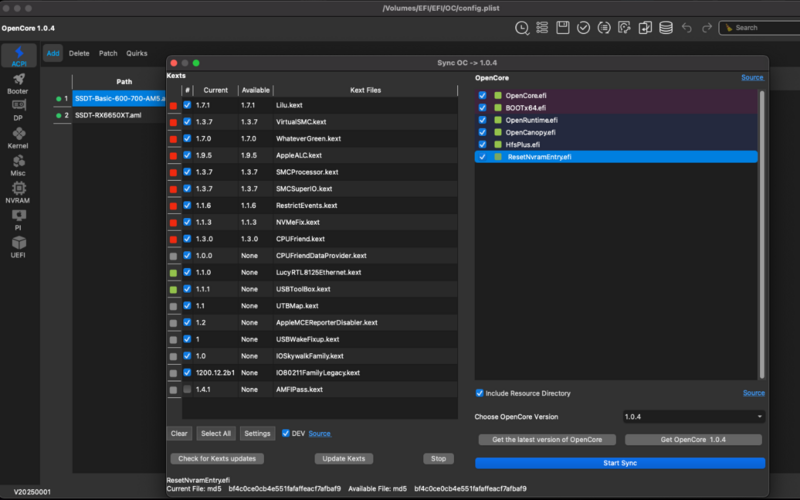Open the OpenCore version dropdown
The height and width of the screenshot is (500, 800).
point(692,416)
